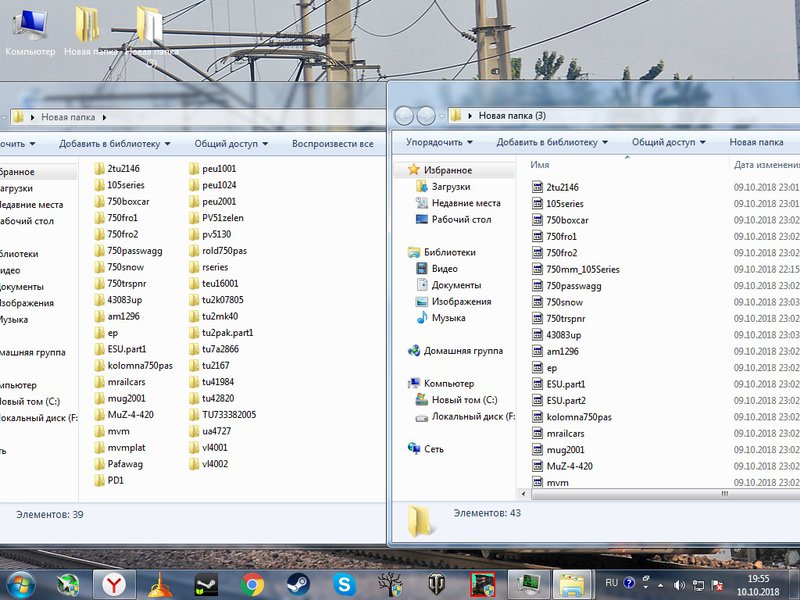The image size is (800, 600).
Task: Open Steam from the taskbar
Action: coord(297,584)
